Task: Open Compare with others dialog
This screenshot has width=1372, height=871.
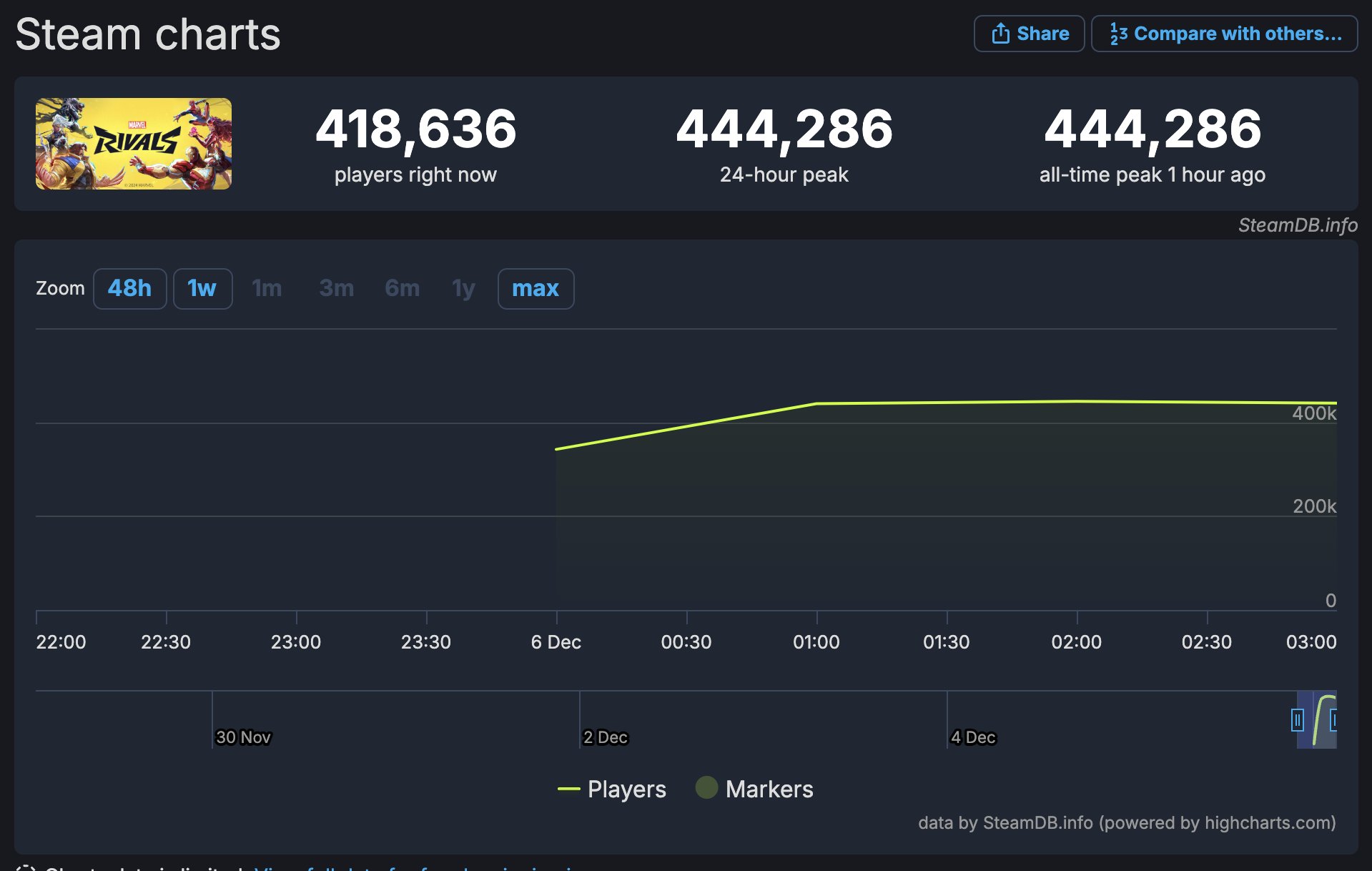Action: click(1224, 34)
